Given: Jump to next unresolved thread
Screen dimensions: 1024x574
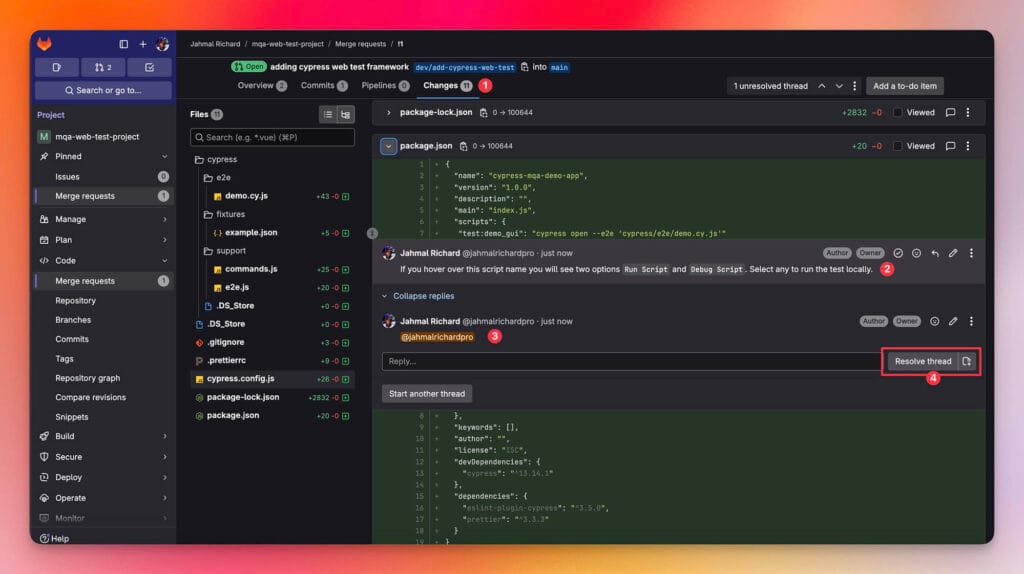Looking at the screenshot, I should tap(839, 86).
